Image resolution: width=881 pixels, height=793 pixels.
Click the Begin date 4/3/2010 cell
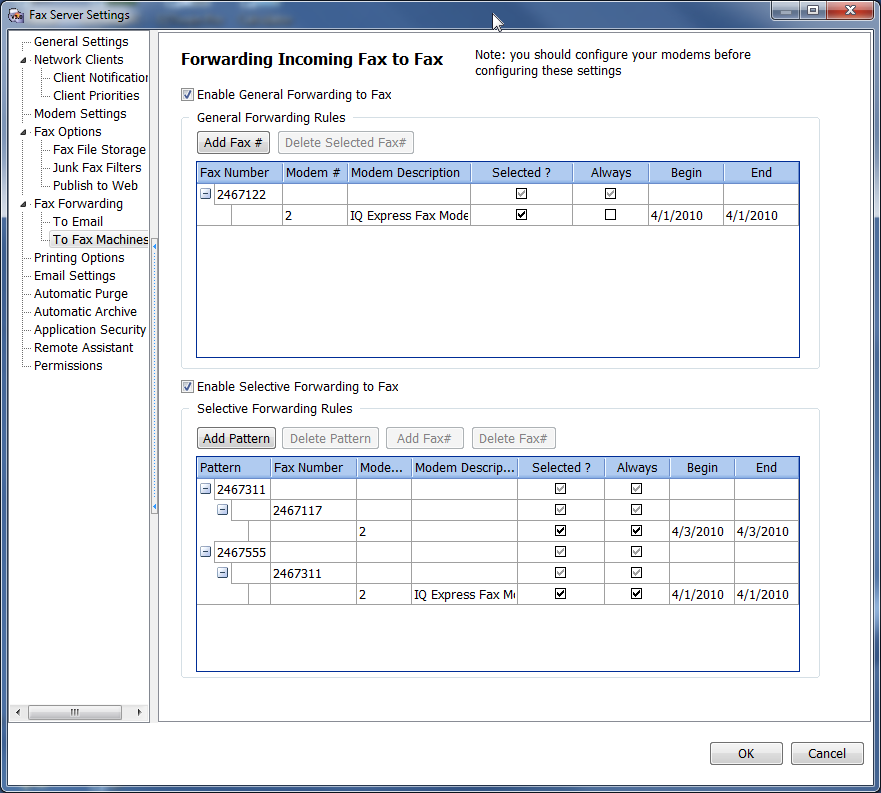pyautogui.click(x=700, y=532)
